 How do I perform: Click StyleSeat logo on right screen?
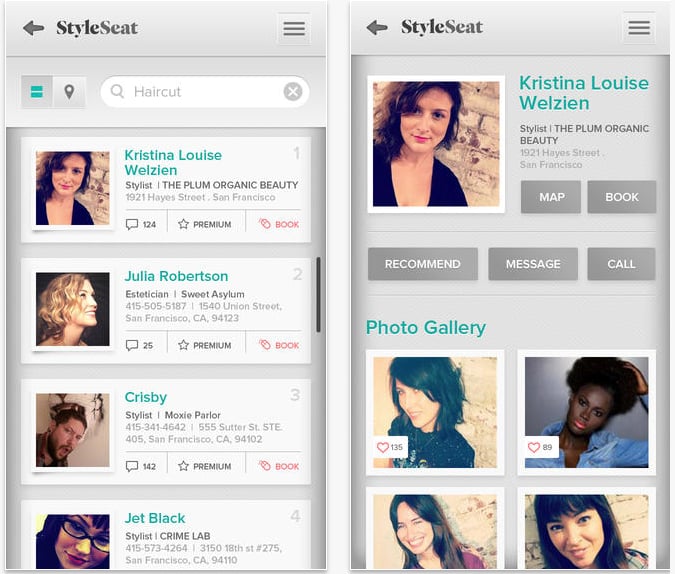click(442, 27)
